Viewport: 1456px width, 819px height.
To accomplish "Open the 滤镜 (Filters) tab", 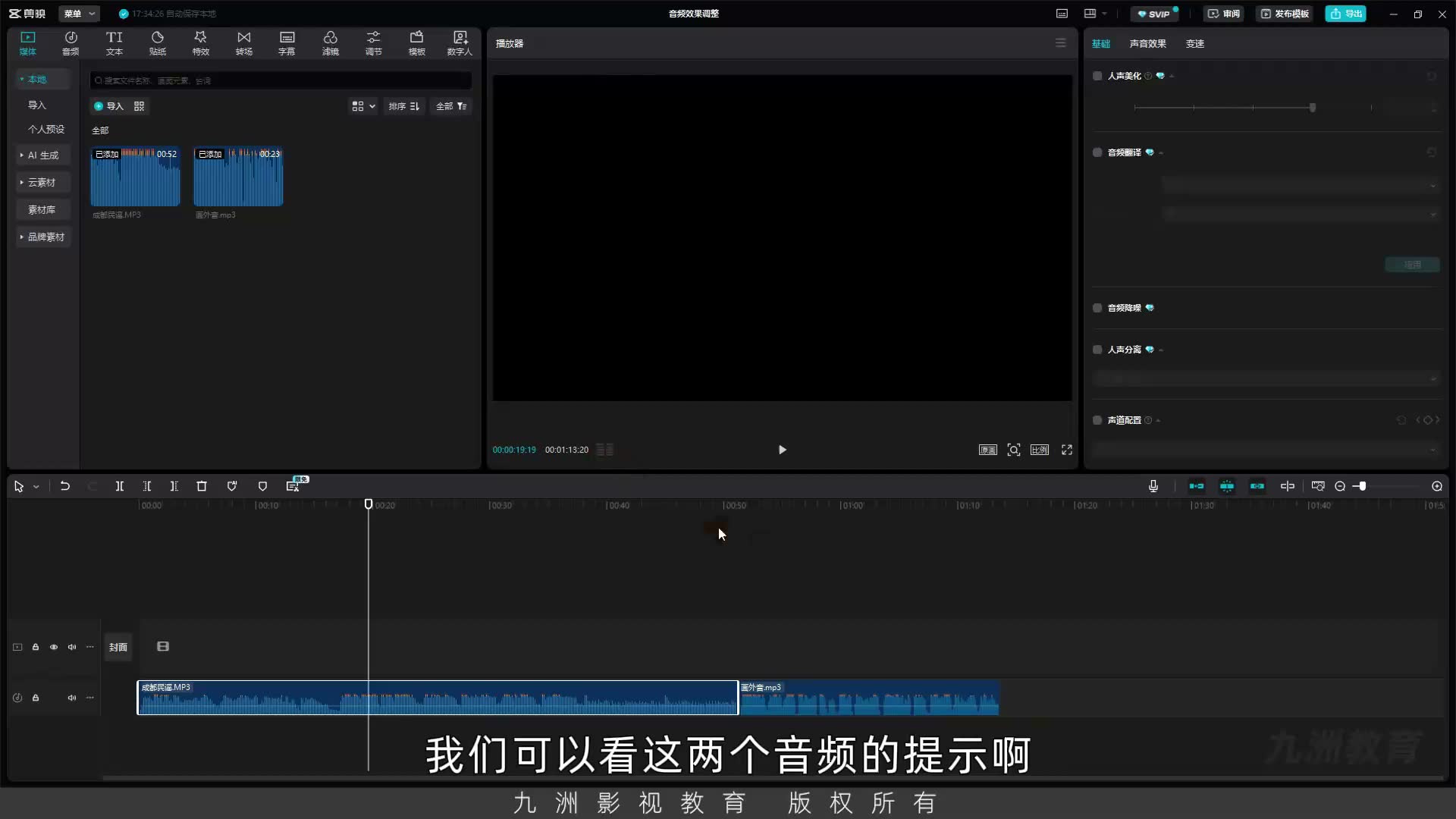I will pyautogui.click(x=330, y=43).
